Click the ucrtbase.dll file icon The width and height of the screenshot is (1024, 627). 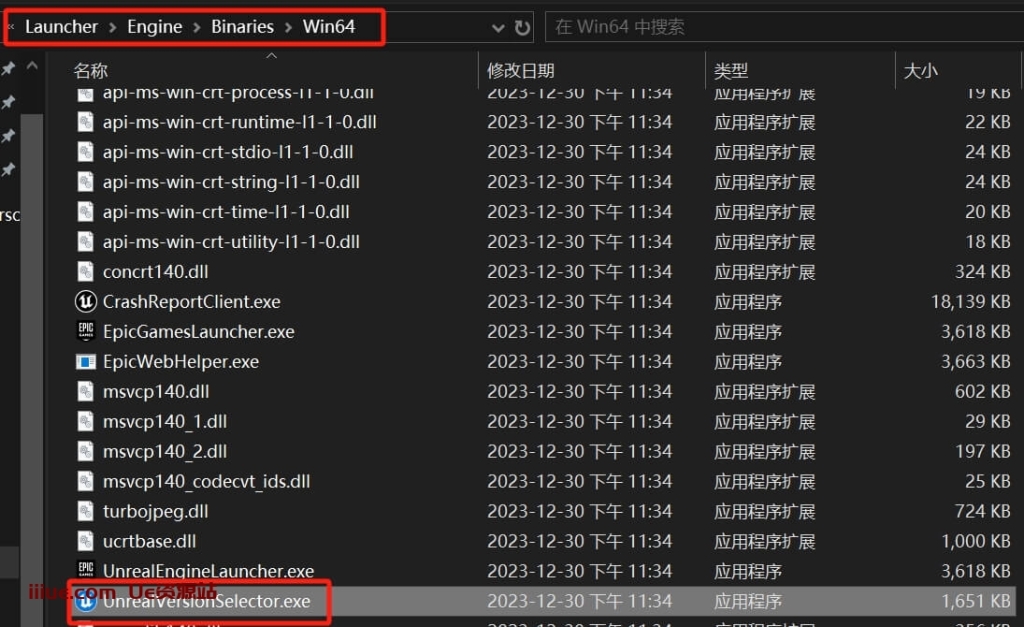click(86, 541)
